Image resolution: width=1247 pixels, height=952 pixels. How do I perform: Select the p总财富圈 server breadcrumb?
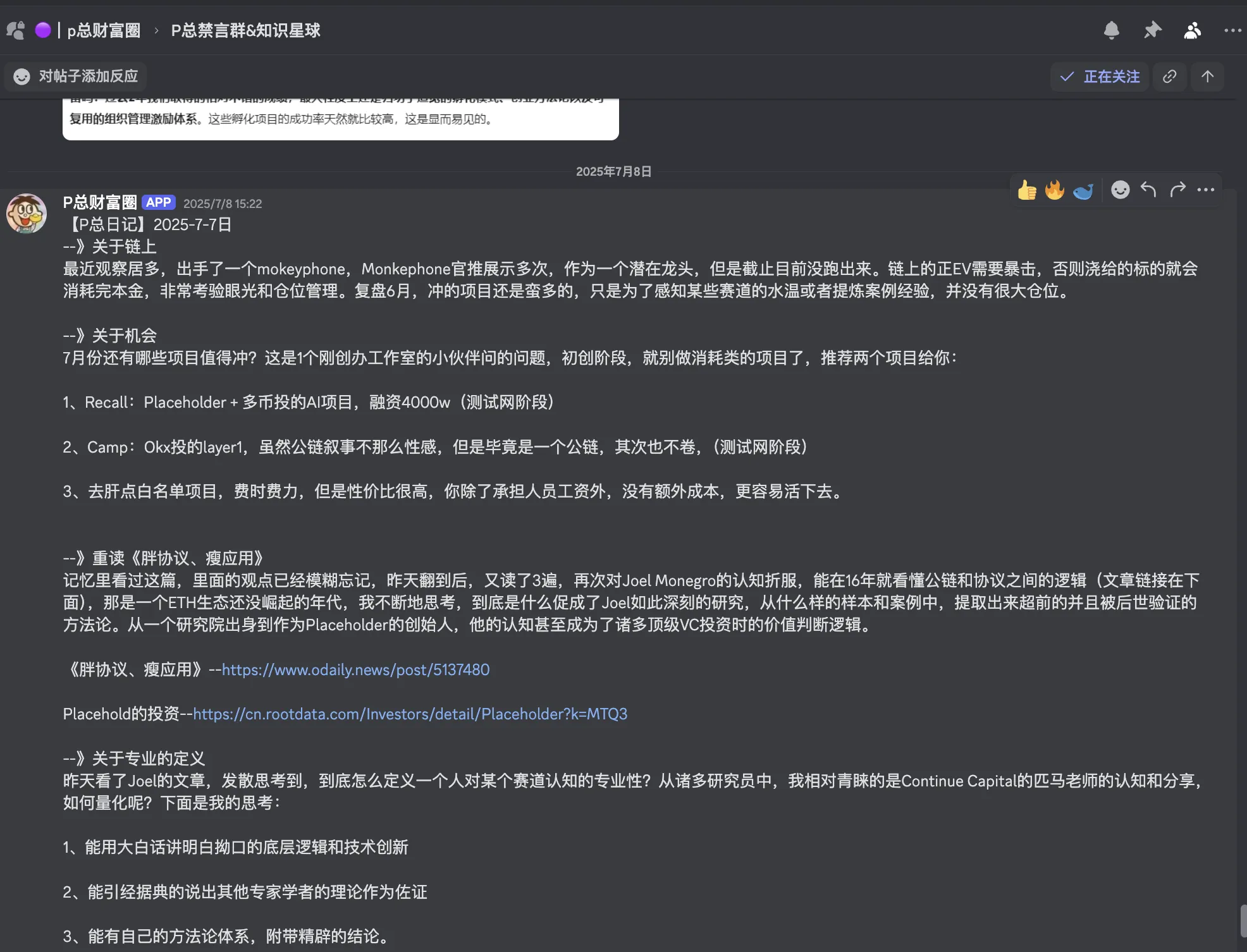103,30
